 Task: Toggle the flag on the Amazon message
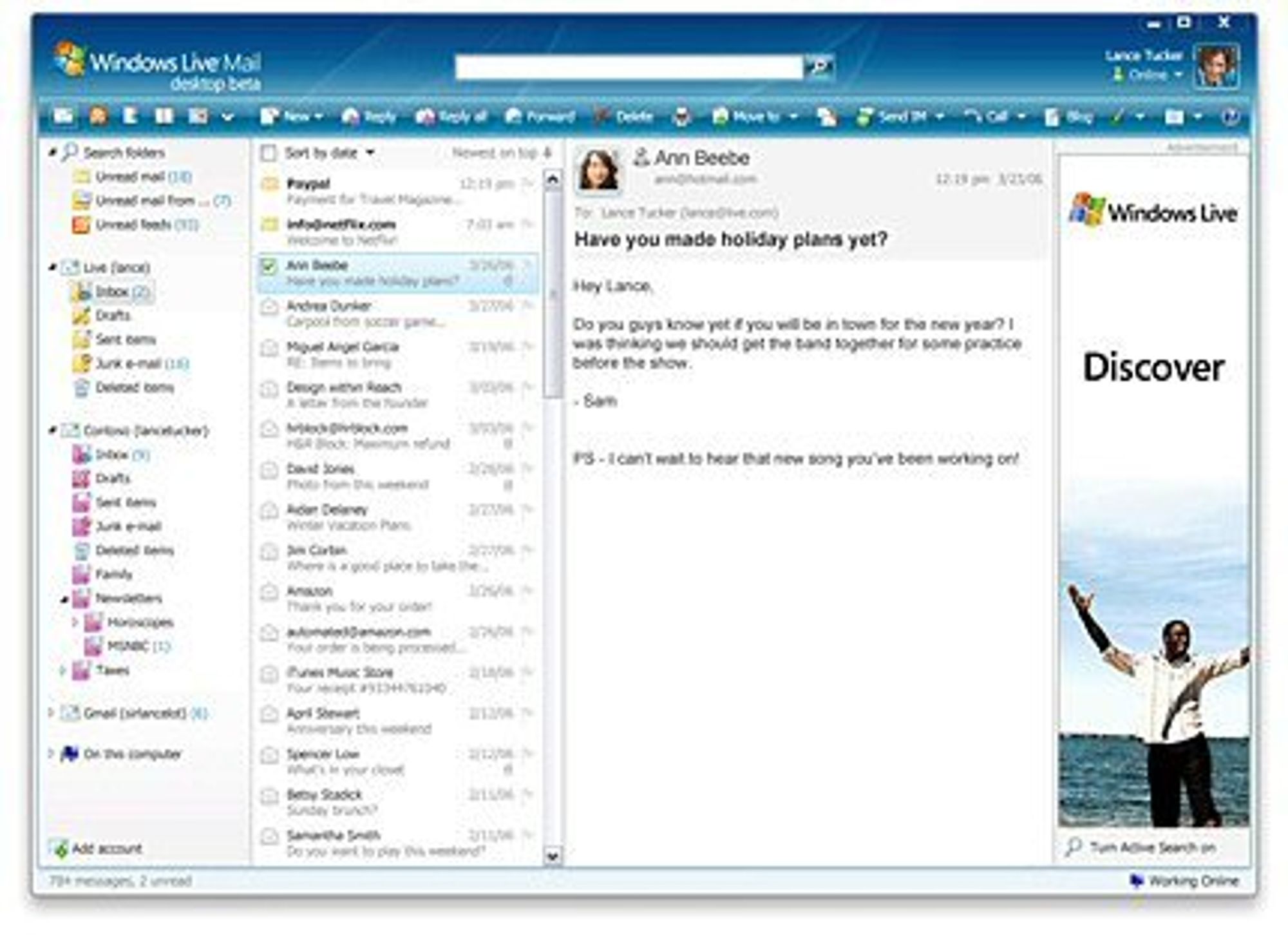(x=527, y=591)
